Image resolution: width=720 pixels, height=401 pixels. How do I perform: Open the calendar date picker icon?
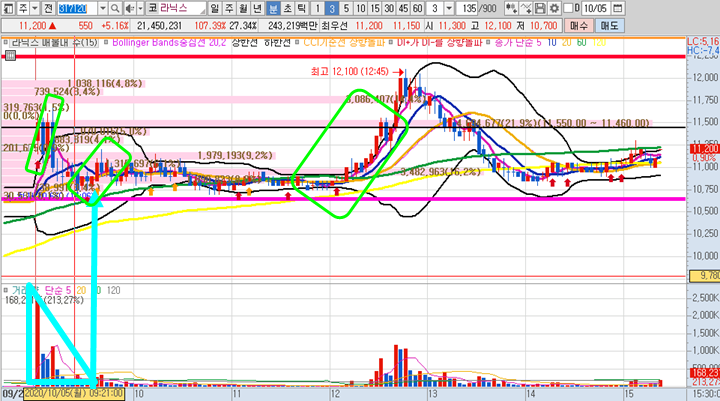coord(618,8)
